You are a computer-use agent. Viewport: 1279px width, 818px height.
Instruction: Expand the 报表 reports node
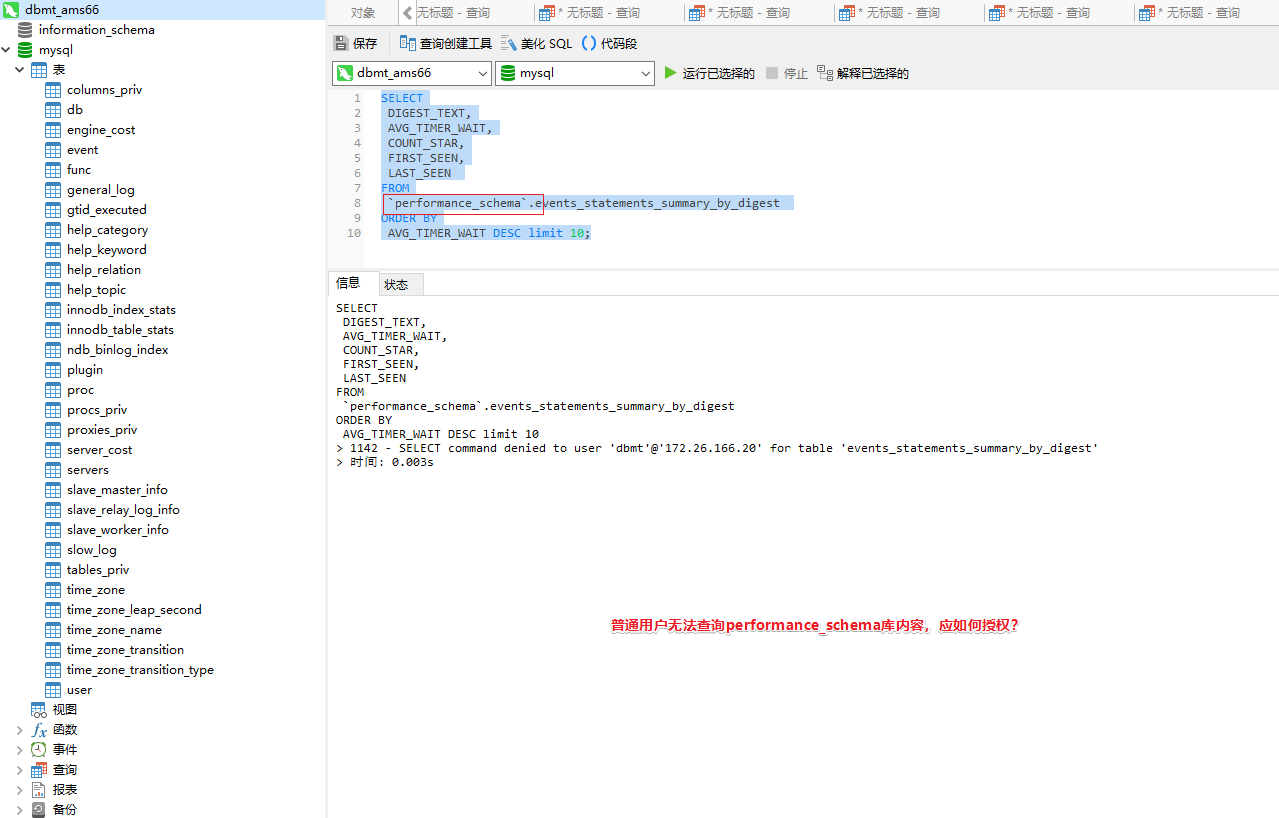20,790
